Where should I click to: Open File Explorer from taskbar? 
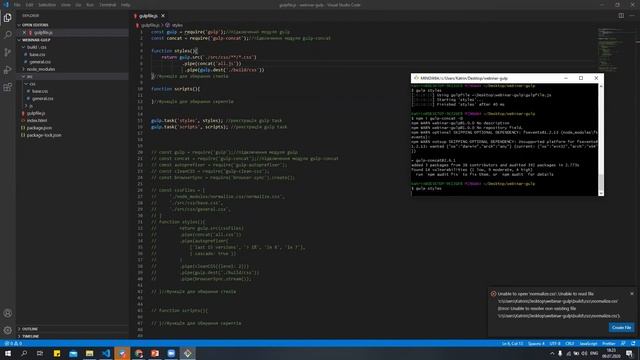tap(89, 353)
